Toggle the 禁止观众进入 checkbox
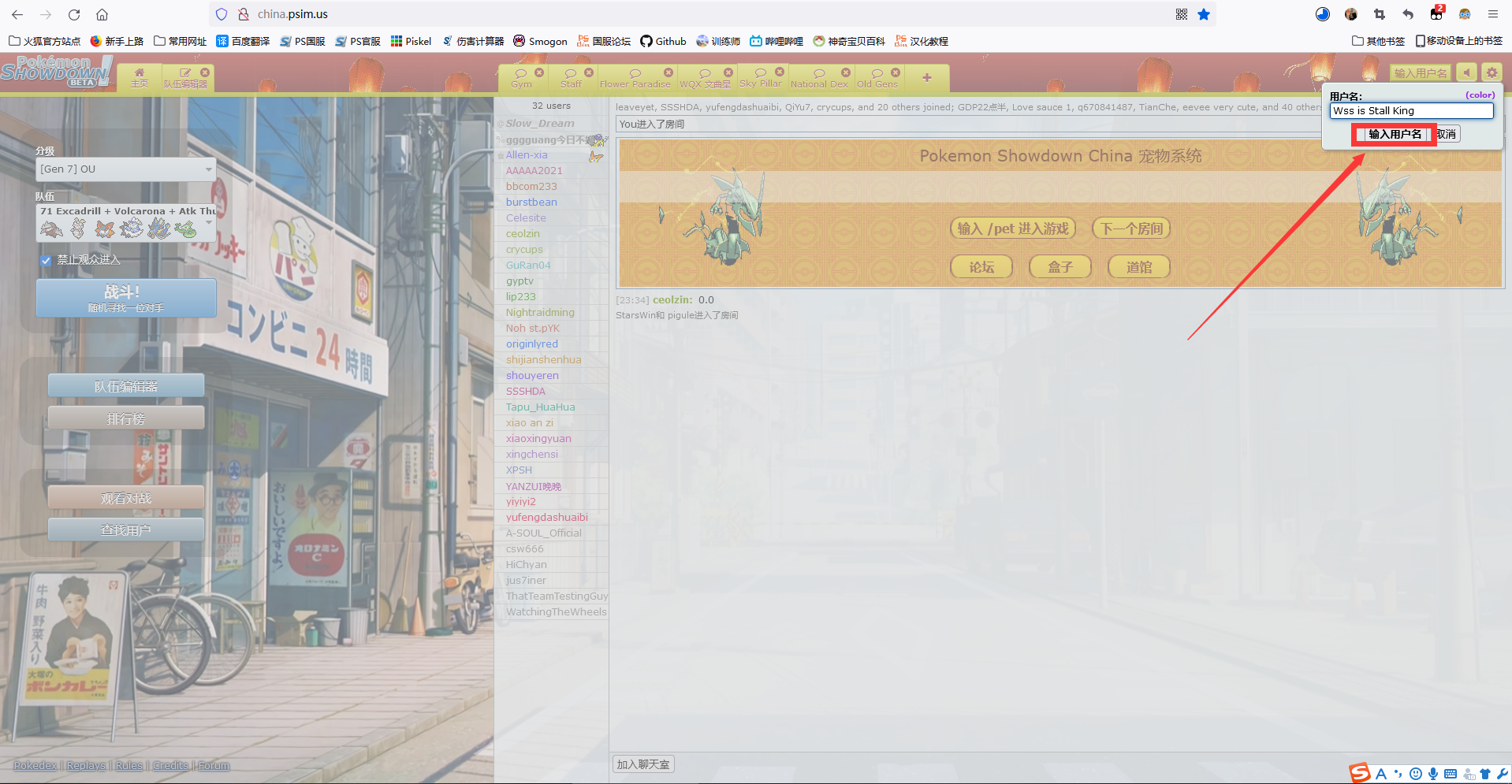This screenshot has width=1512, height=784. (47, 260)
